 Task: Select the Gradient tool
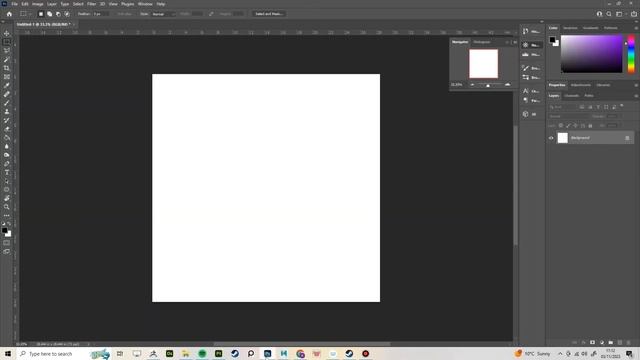click(7, 138)
